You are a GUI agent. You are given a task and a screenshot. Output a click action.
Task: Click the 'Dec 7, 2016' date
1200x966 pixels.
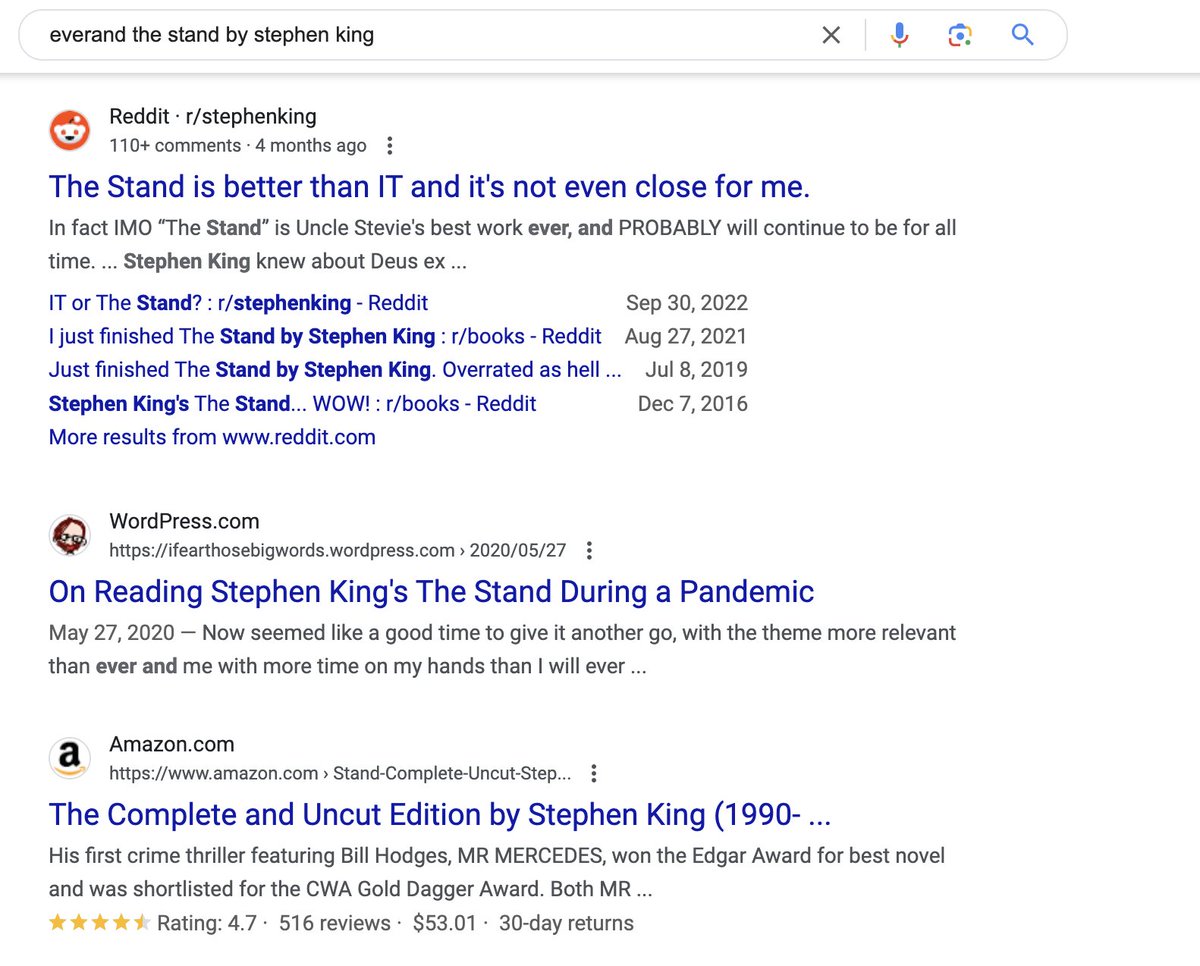[693, 404]
